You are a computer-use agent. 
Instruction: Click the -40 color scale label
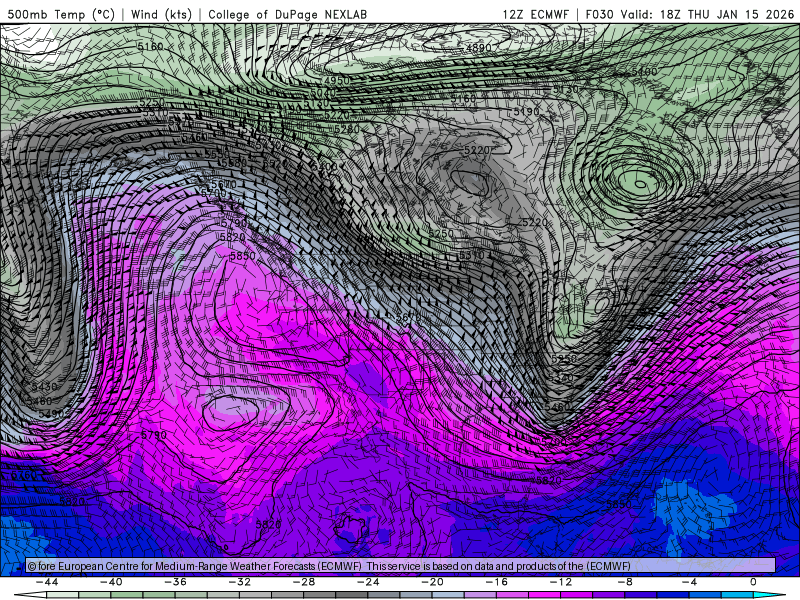[111, 582]
